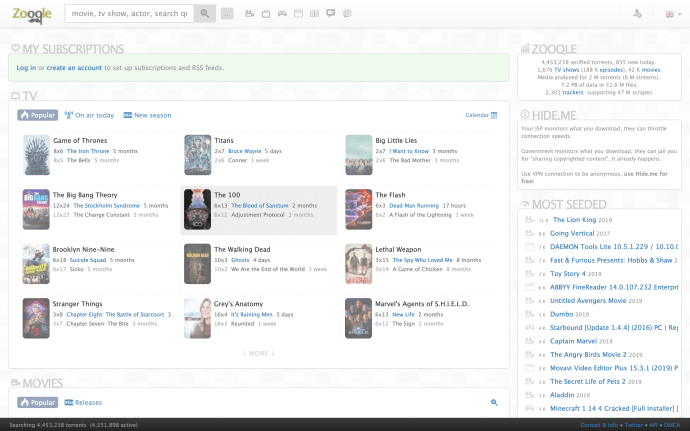690x431 pixels.
Task: Open the language flag dropdown
Action: [669, 14]
